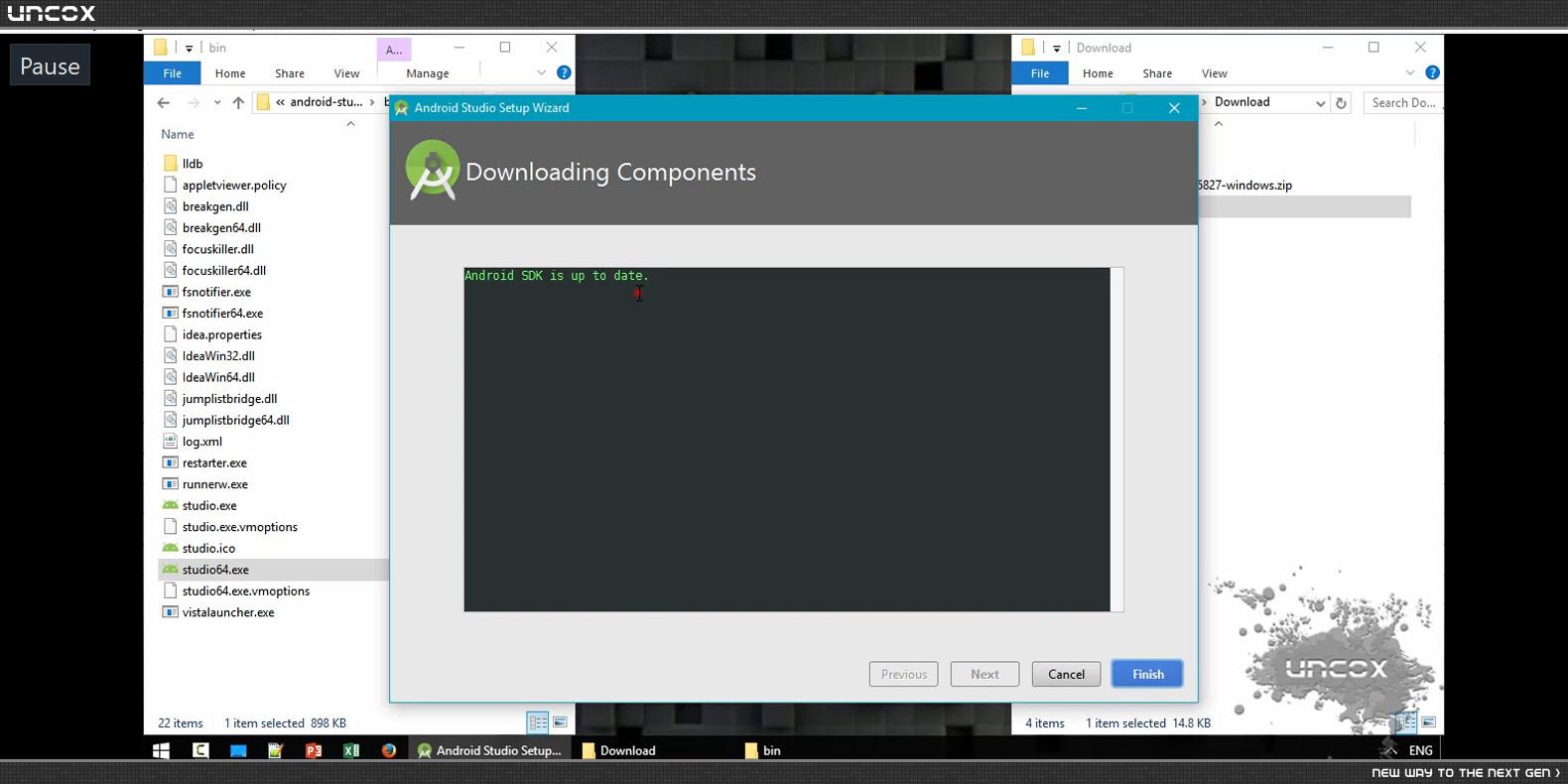Open the Home tab in Download window
The height and width of the screenshot is (784, 1568).
(x=1098, y=73)
